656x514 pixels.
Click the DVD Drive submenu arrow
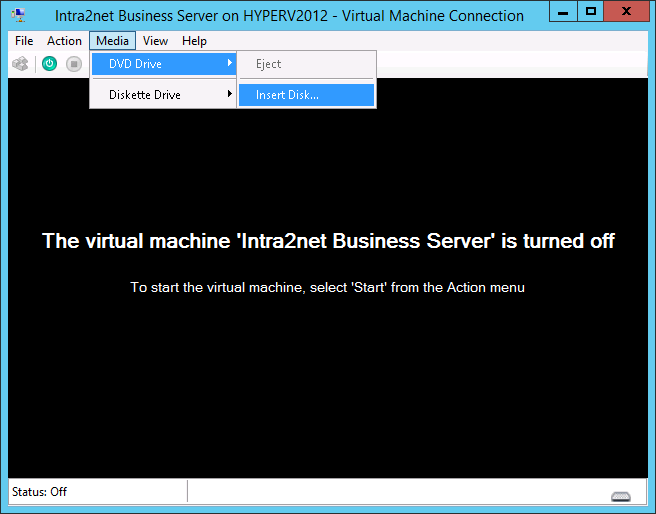tap(229, 63)
